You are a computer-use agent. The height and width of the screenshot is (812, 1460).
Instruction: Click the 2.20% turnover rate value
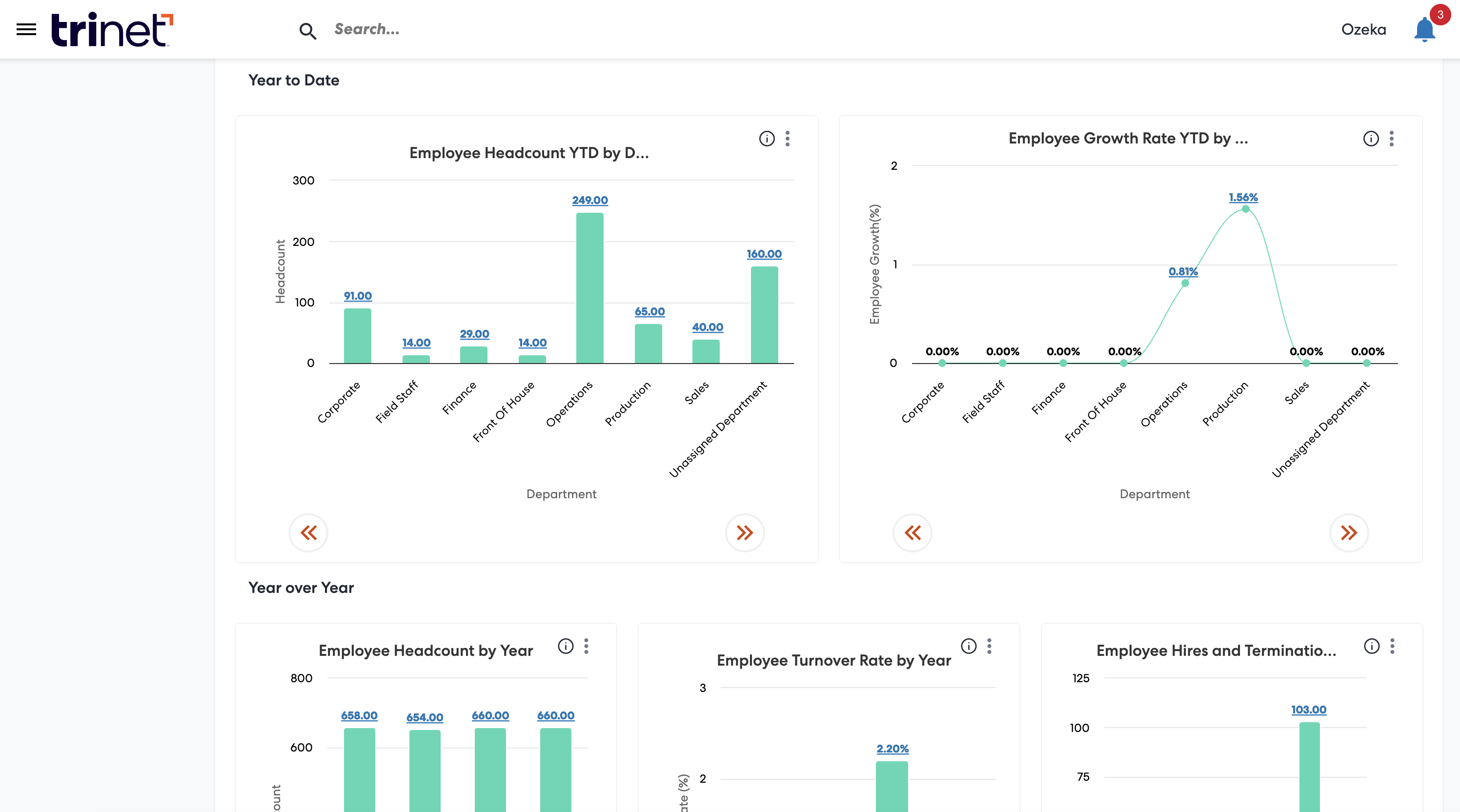point(892,749)
